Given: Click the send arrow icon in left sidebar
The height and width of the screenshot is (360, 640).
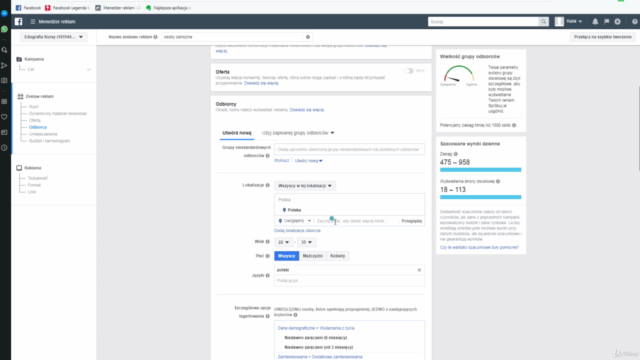Looking at the screenshot, I should click(4, 65).
